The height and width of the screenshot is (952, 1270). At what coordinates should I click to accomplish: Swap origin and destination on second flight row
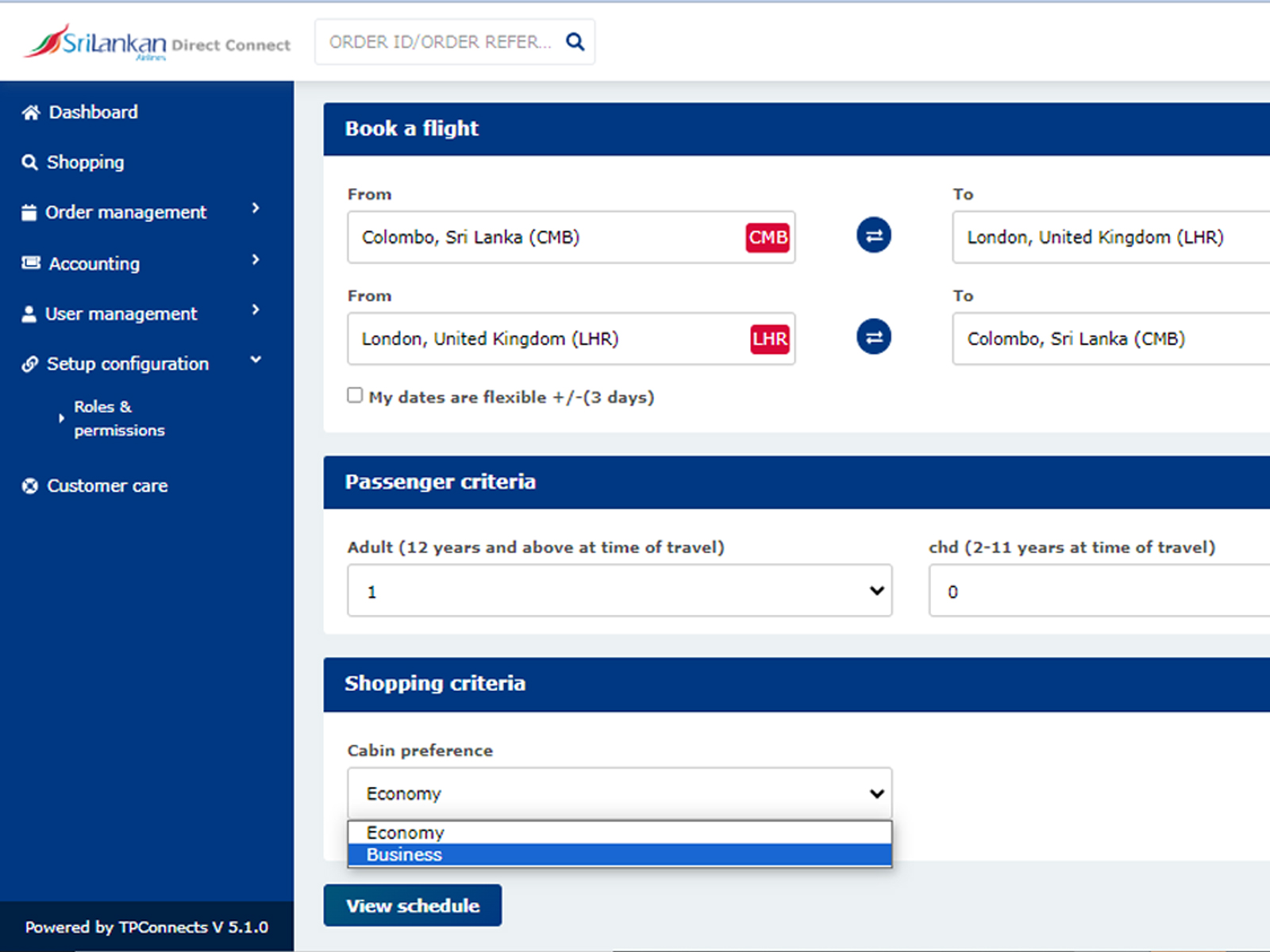point(873,337)
